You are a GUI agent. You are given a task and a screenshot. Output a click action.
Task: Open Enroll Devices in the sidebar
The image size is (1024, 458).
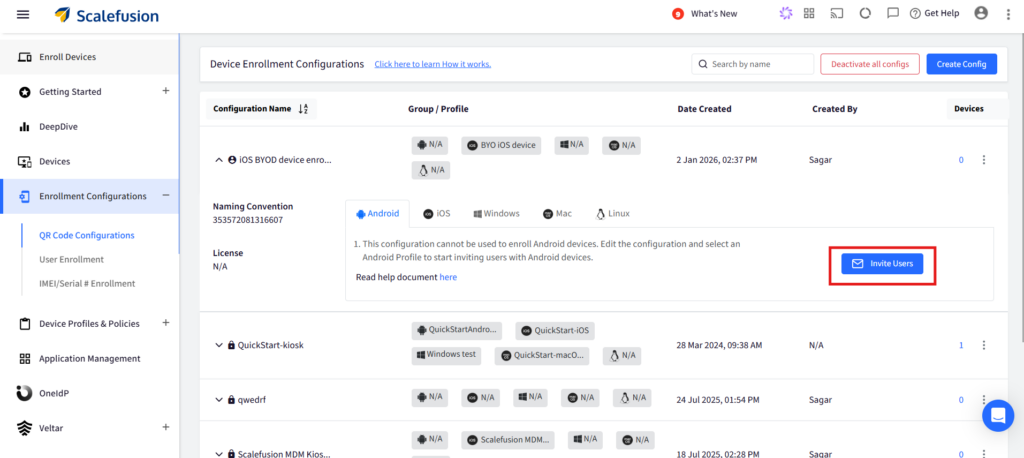tap(89, 57)
